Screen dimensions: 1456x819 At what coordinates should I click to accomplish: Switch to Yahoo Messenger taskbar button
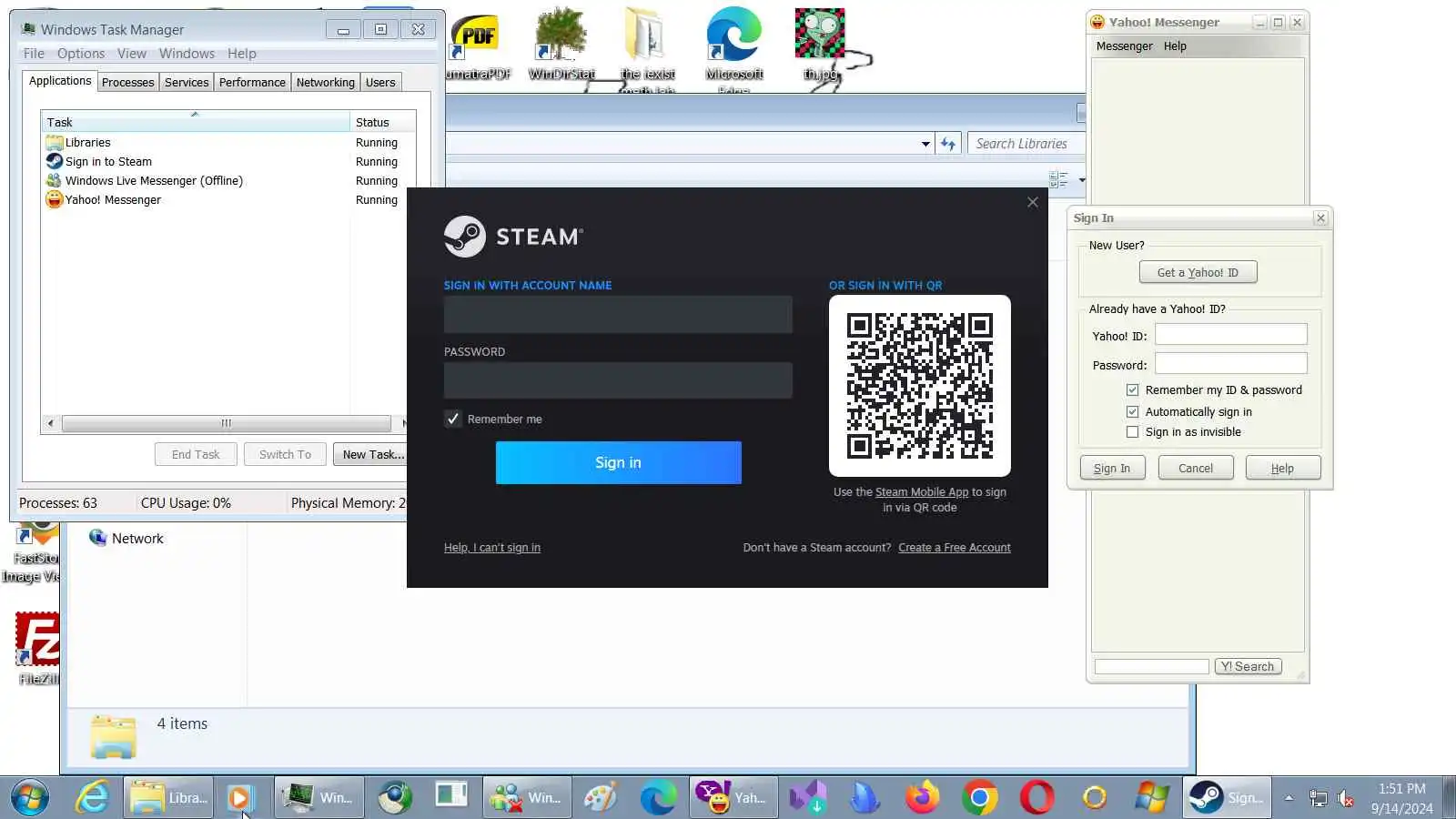click(x=733, y=797)
